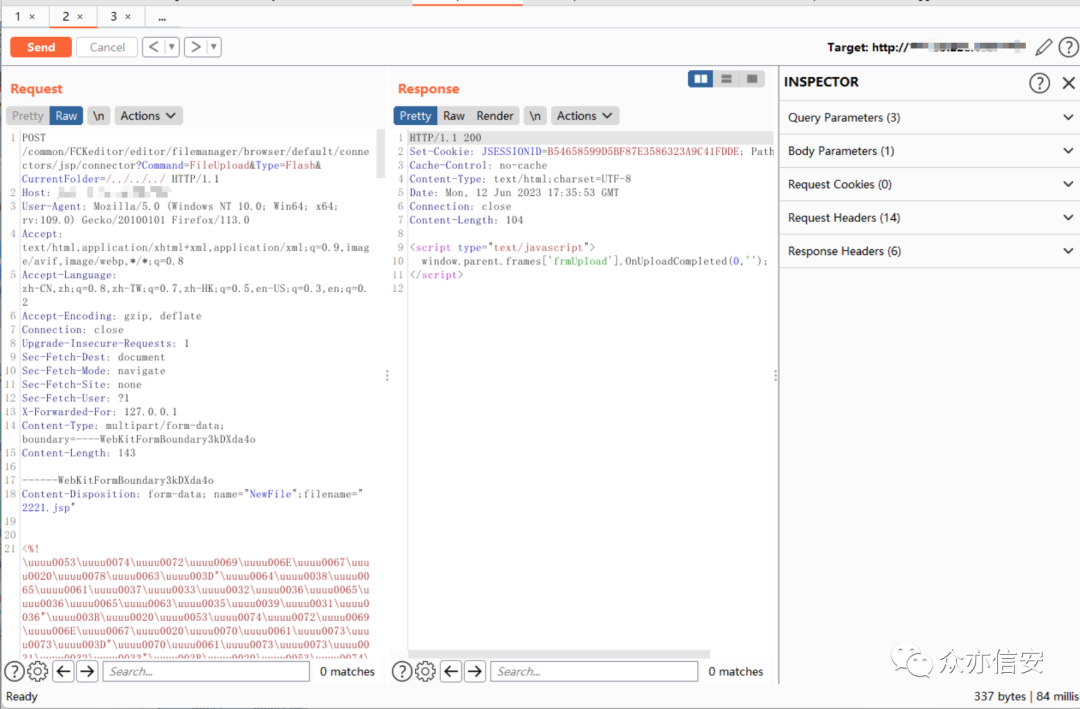
Task: Expand Request Cookies (0) section
Action: (x=930, y=185)
